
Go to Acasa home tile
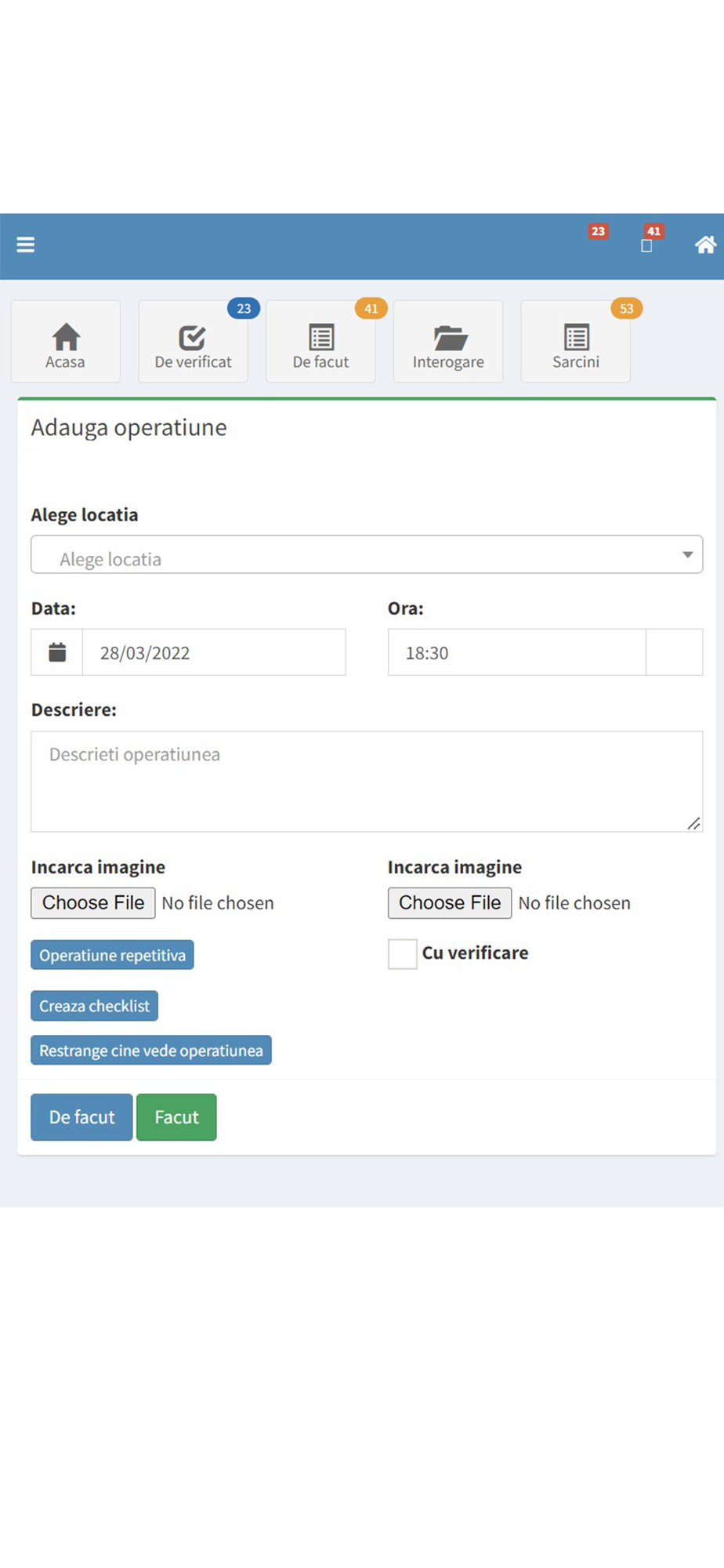(x=66, y=343)
